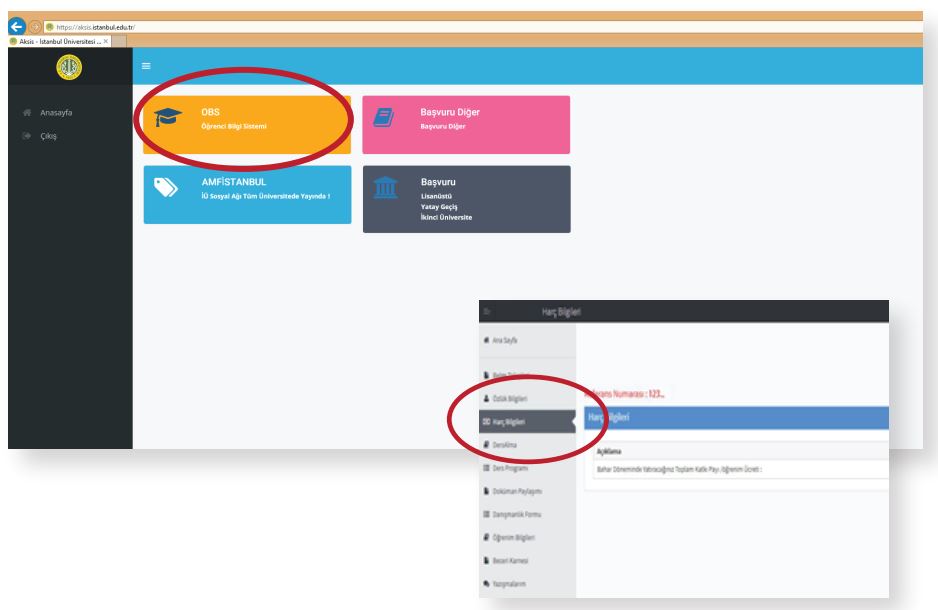Focus the aksis.istanbul.edu.tr address bar
The height and width of the screenshot is (610, 938).
click(483, 27)
